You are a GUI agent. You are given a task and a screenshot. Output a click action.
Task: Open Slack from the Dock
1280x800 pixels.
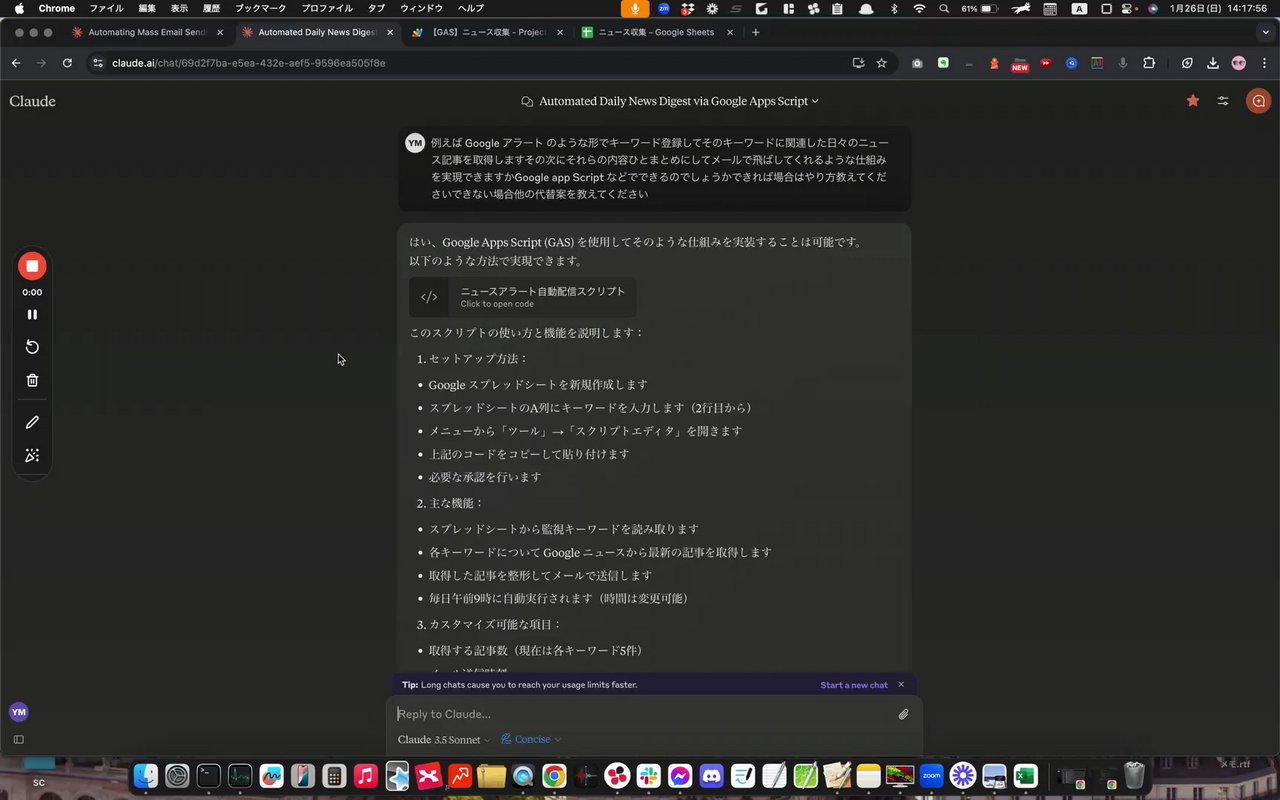pos(648,775)
